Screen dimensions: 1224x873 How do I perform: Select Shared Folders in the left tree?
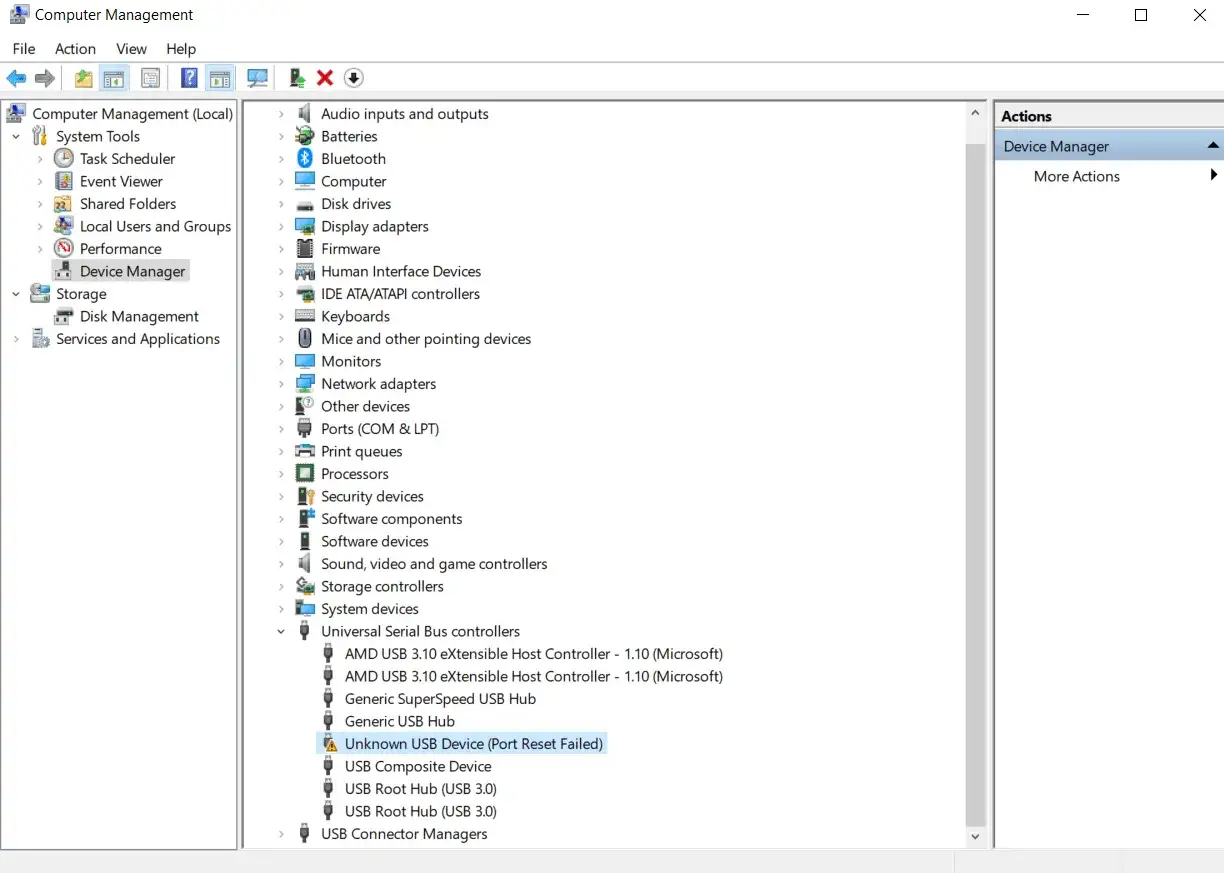(x=128, y=204)
